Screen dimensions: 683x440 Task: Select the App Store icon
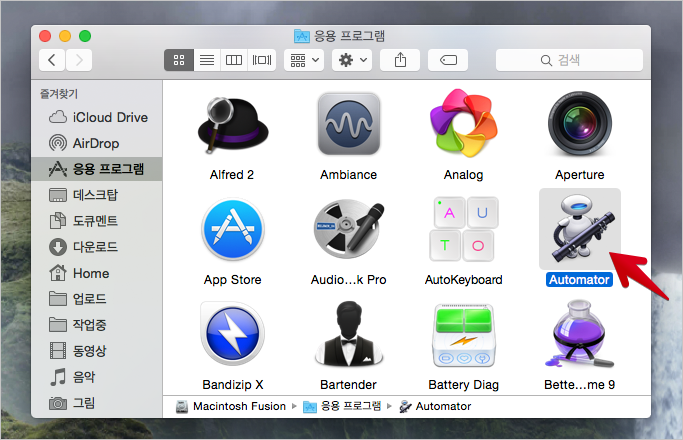[233, 230]
